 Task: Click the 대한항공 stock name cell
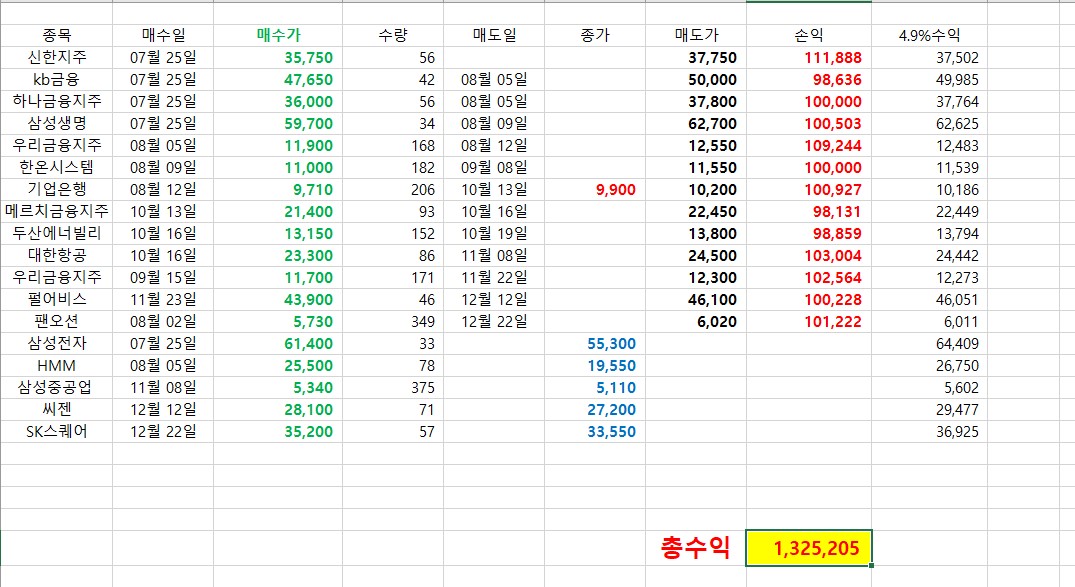click(56, 255)
